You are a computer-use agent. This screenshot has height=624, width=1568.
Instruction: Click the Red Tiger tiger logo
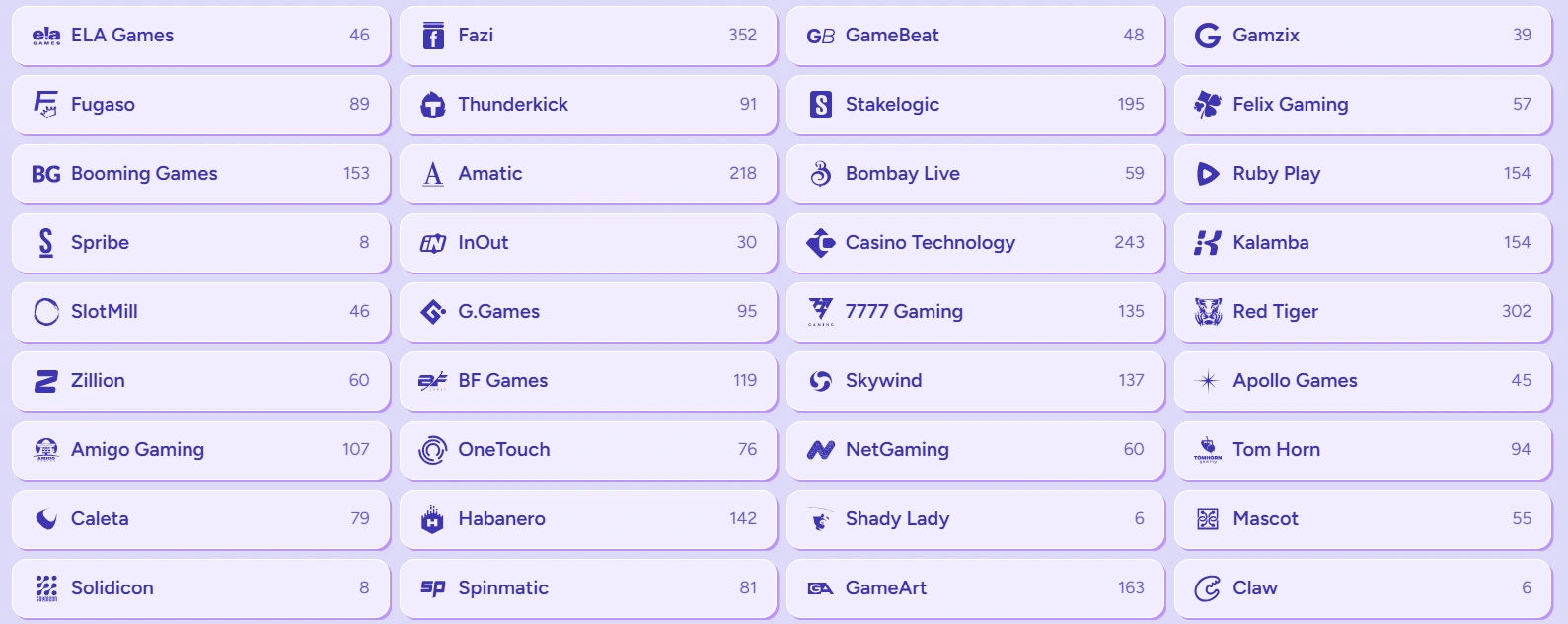click(x=1208, y=312)
